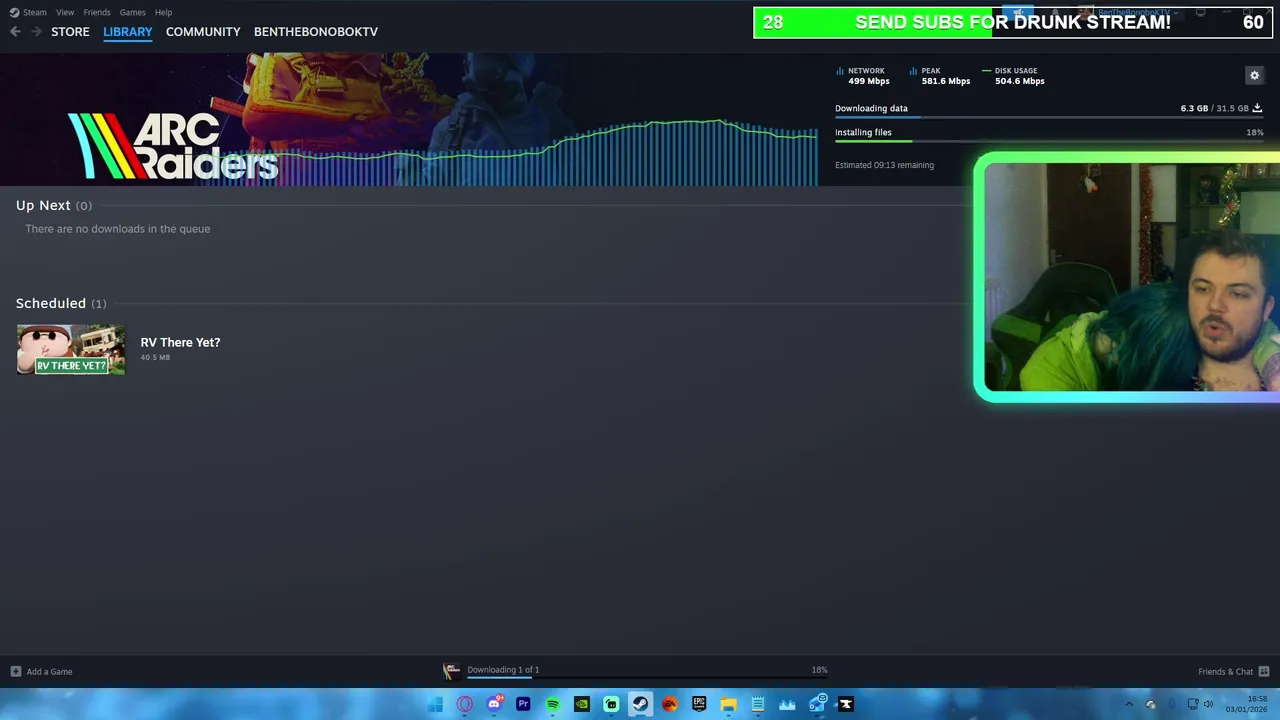Open the Windows Start menu

435,704
